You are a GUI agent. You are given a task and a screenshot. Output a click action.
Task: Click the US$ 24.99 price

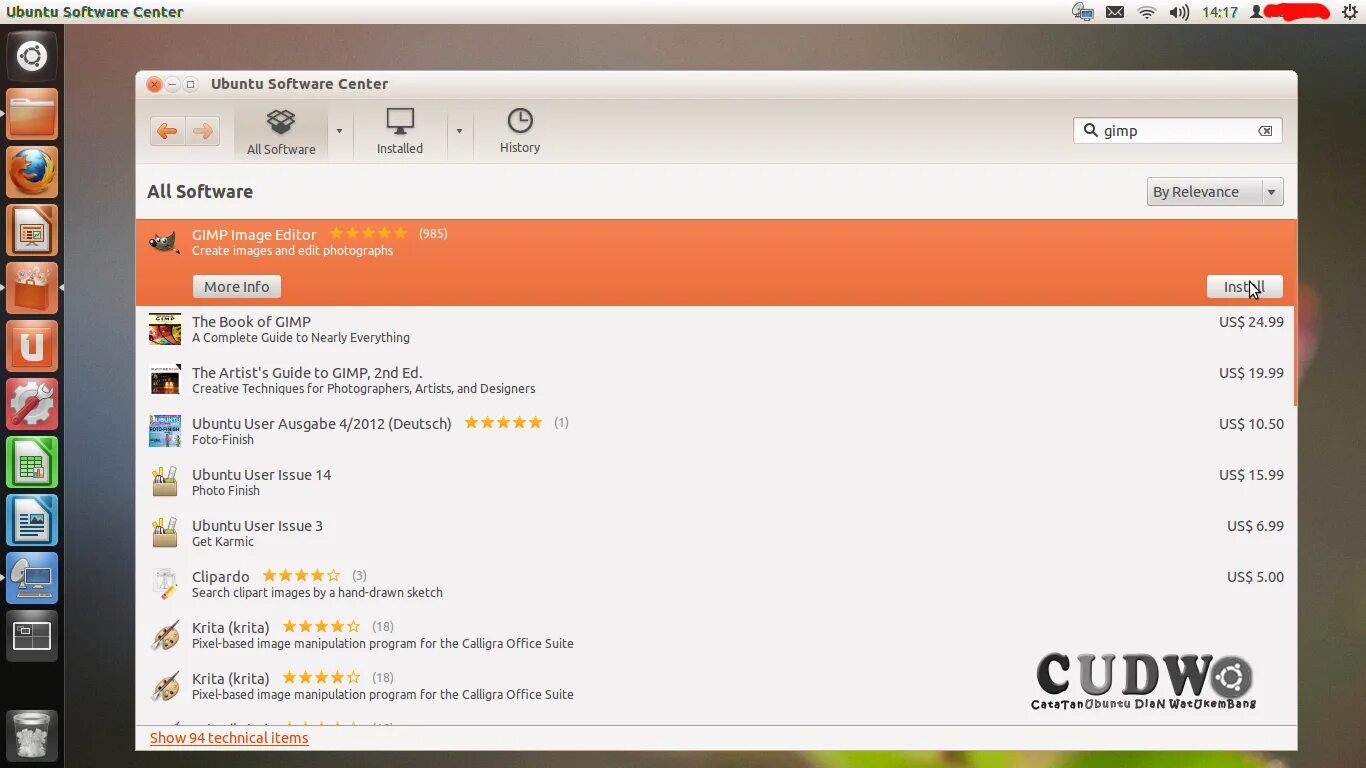tap(1251, 322)
